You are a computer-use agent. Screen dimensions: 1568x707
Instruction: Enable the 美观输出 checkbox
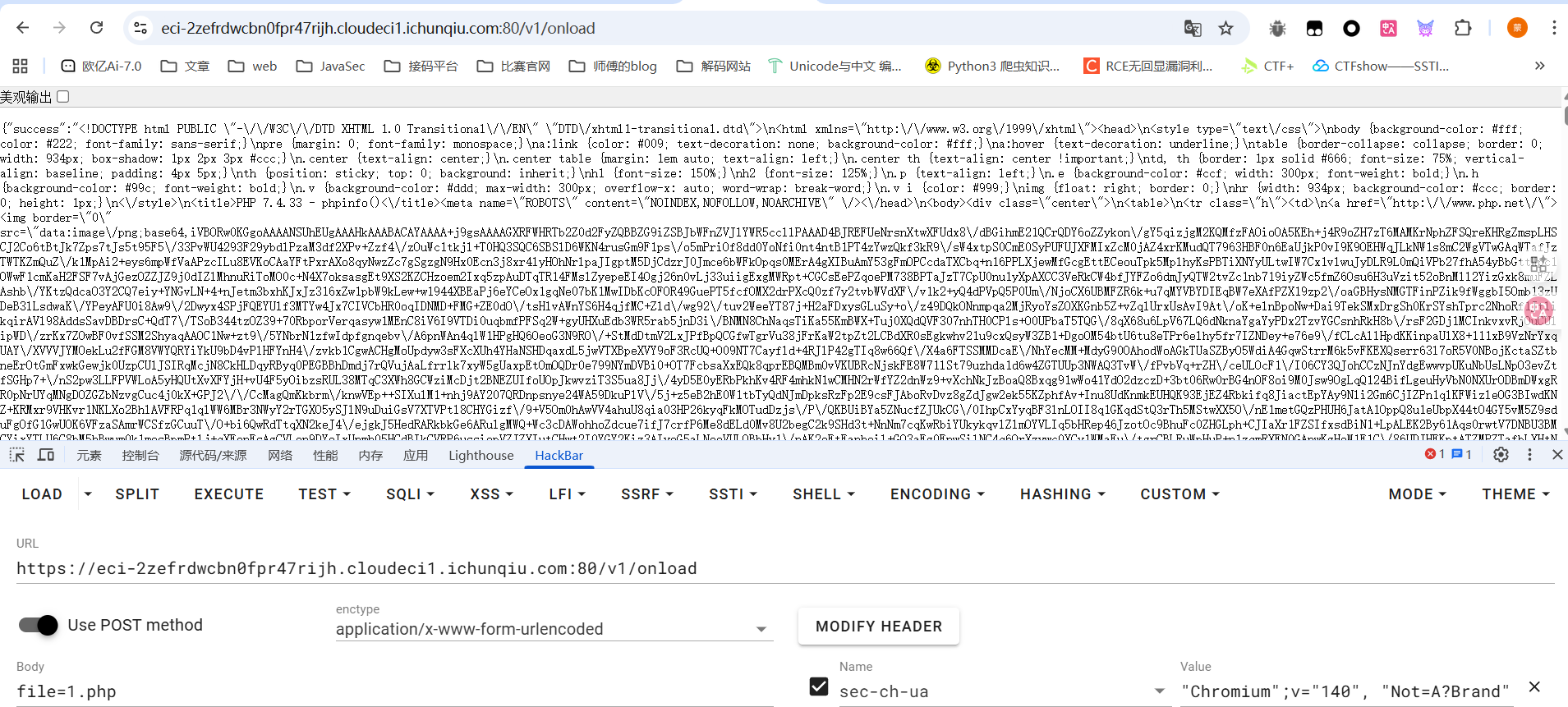pos(63,97)
